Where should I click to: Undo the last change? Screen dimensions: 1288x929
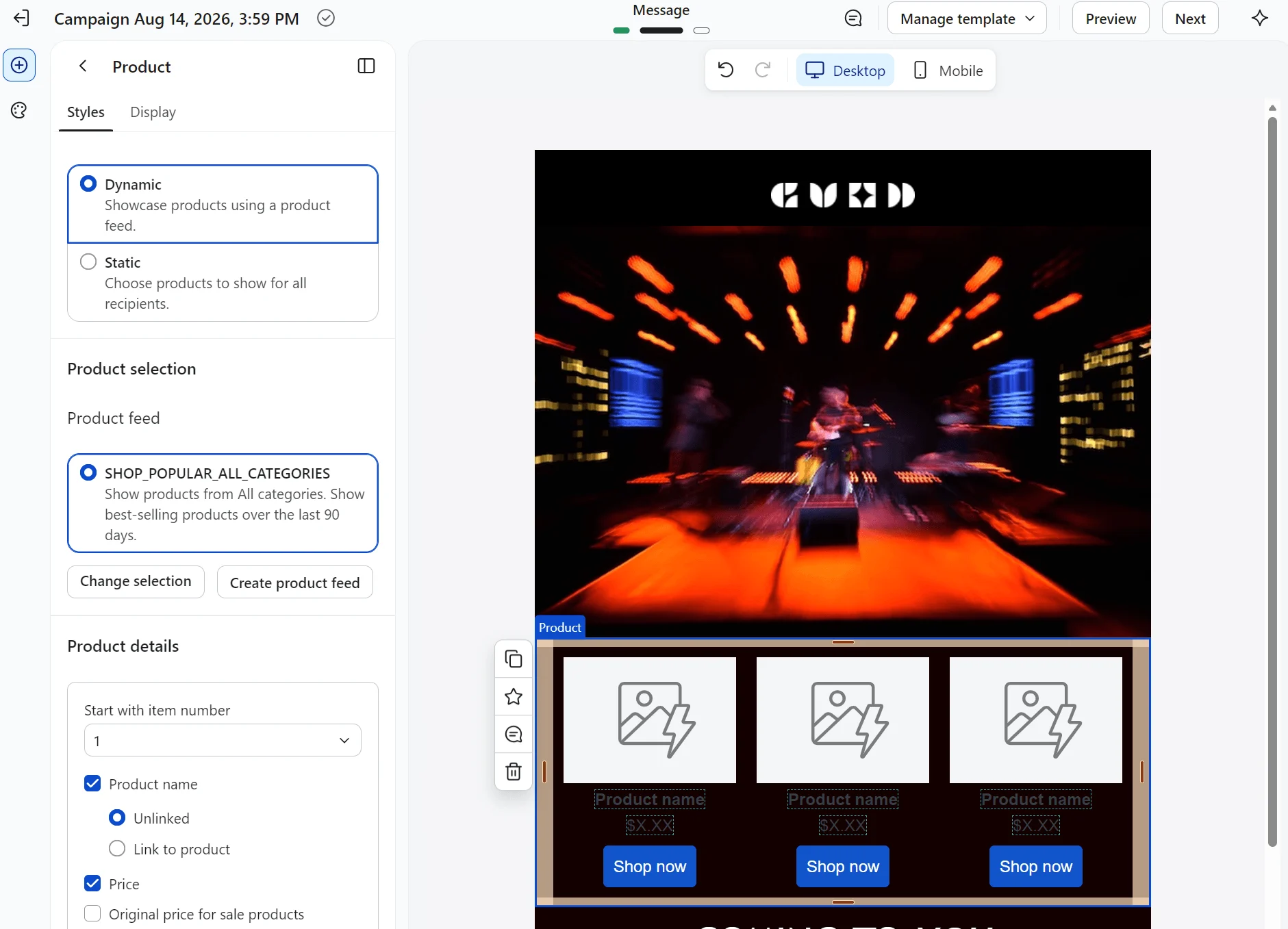click(x=726, y=70)
